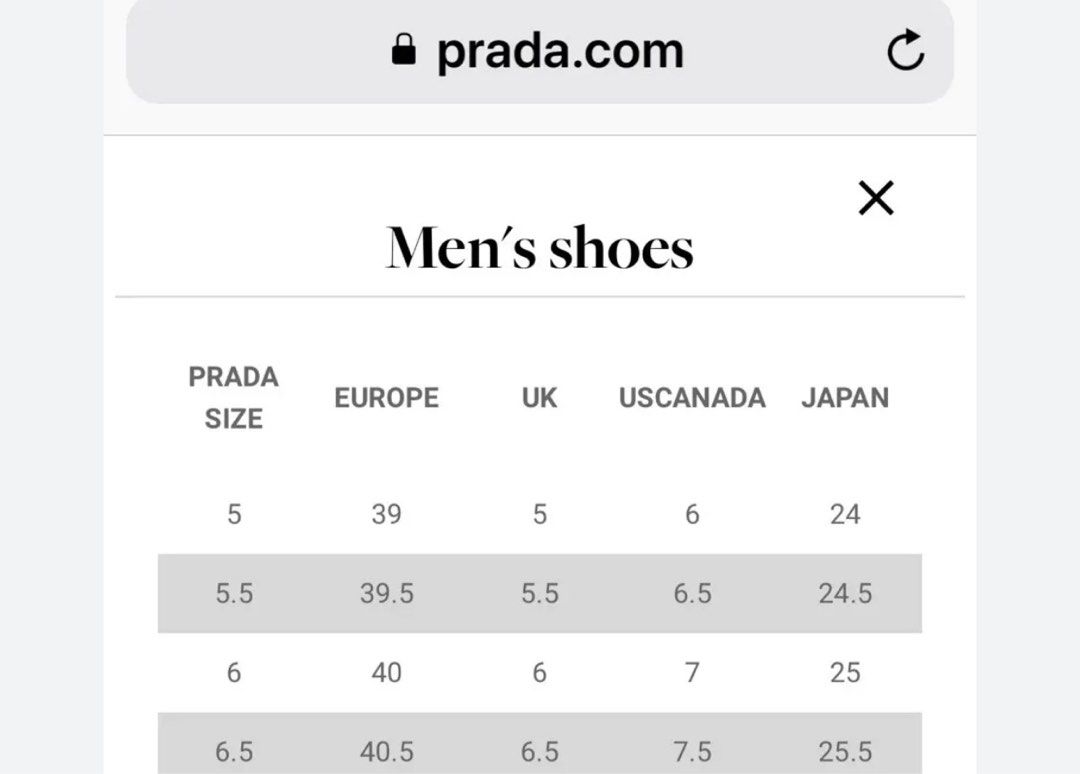Select the USCANADA column header
The height and width of the screenshot is (774, 1080).
click(692, 398)
